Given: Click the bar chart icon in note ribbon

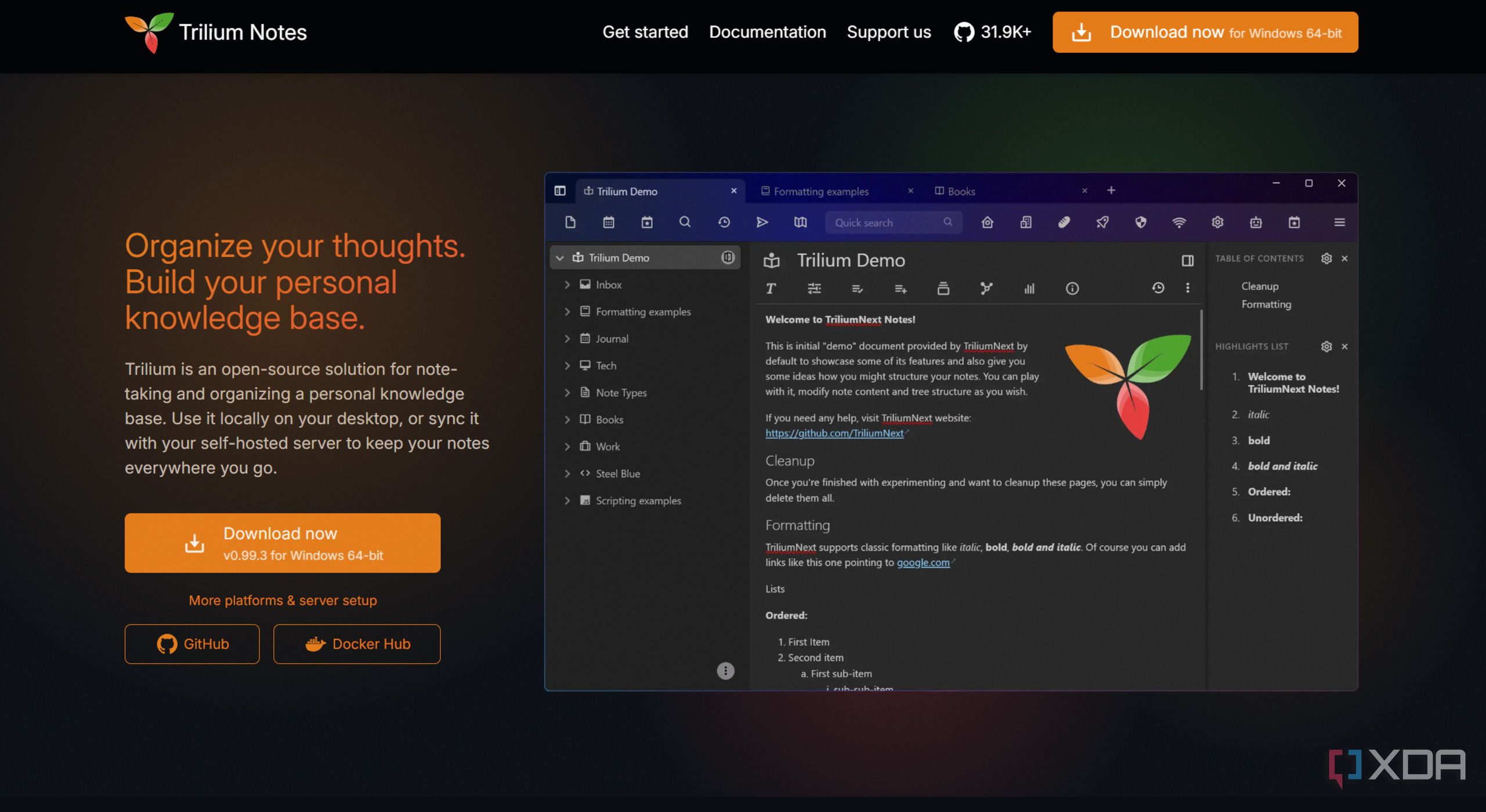Looking at the screenshot, I should tap(1029, 288).
